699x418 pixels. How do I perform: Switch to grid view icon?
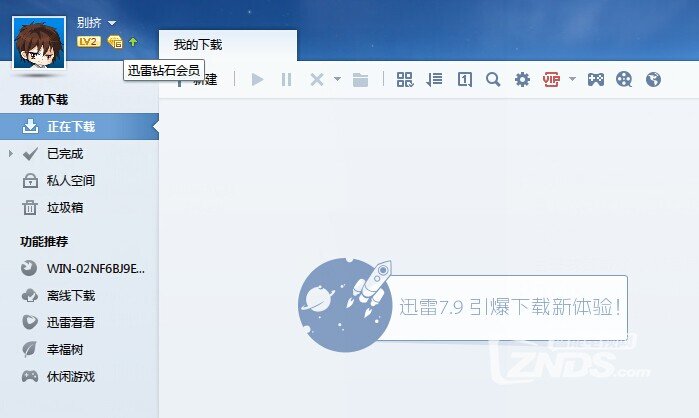click(405, 80)
